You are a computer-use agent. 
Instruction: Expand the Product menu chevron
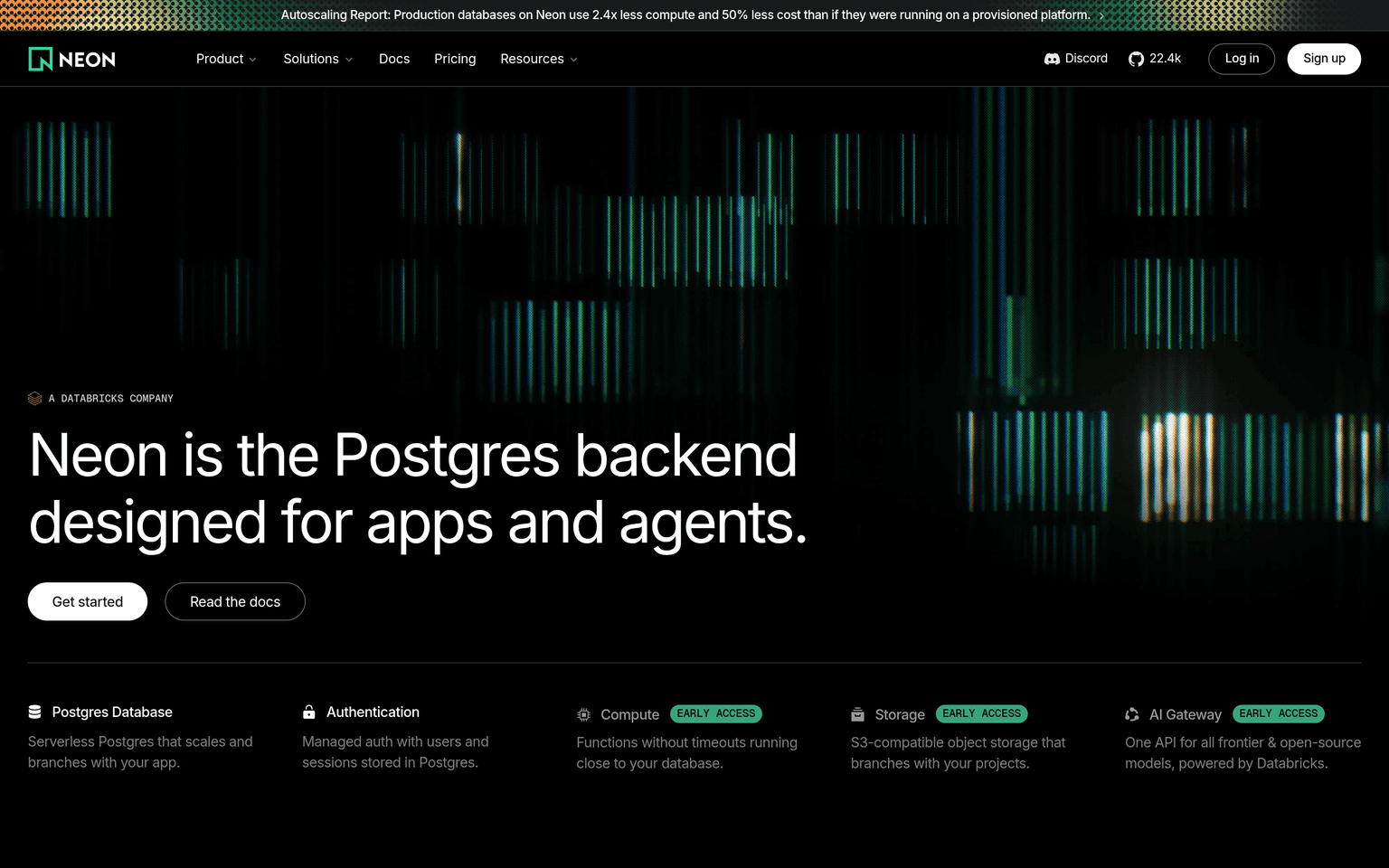click(253, 60)
